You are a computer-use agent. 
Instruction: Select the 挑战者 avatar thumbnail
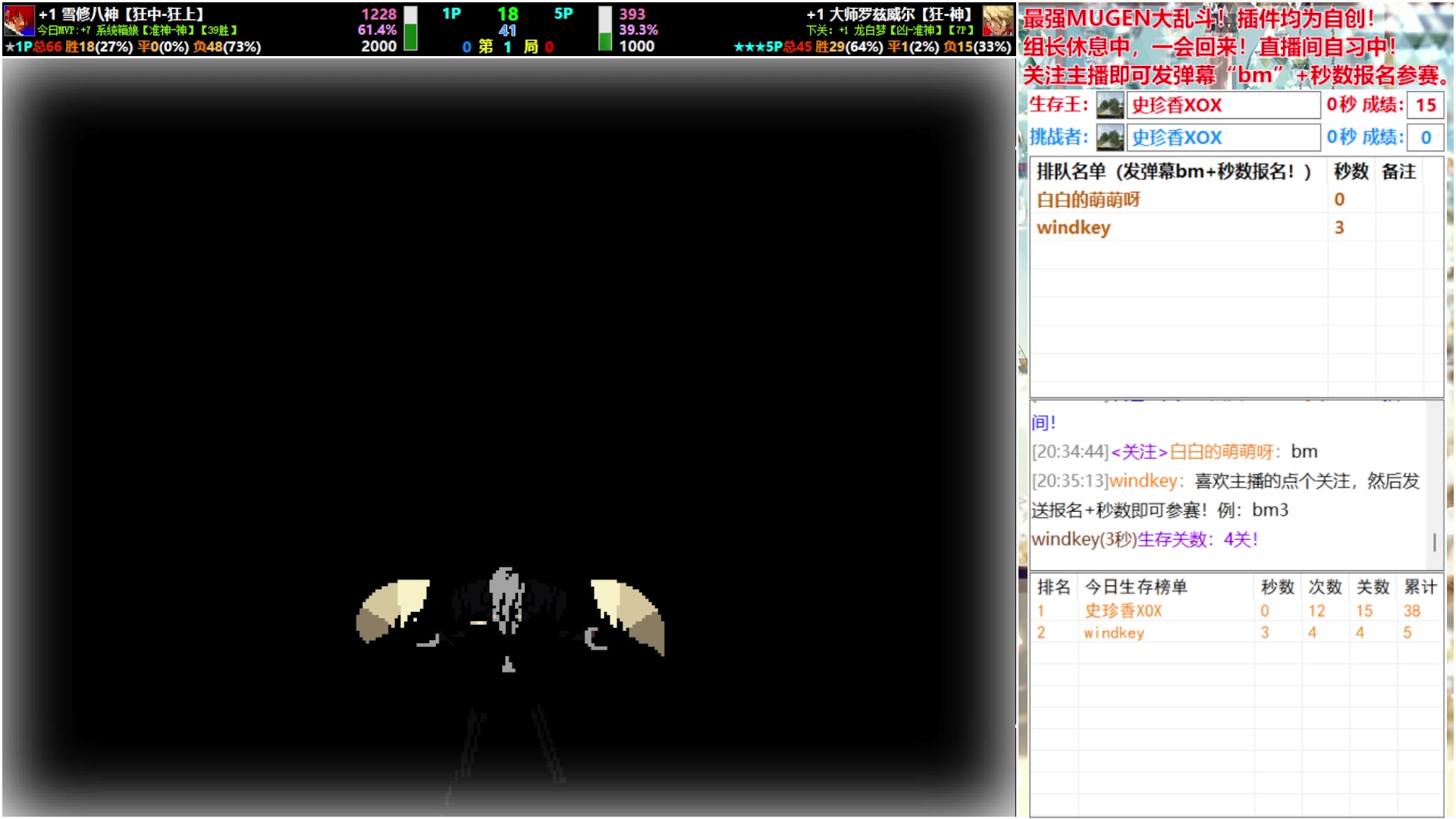[1109, 137]
